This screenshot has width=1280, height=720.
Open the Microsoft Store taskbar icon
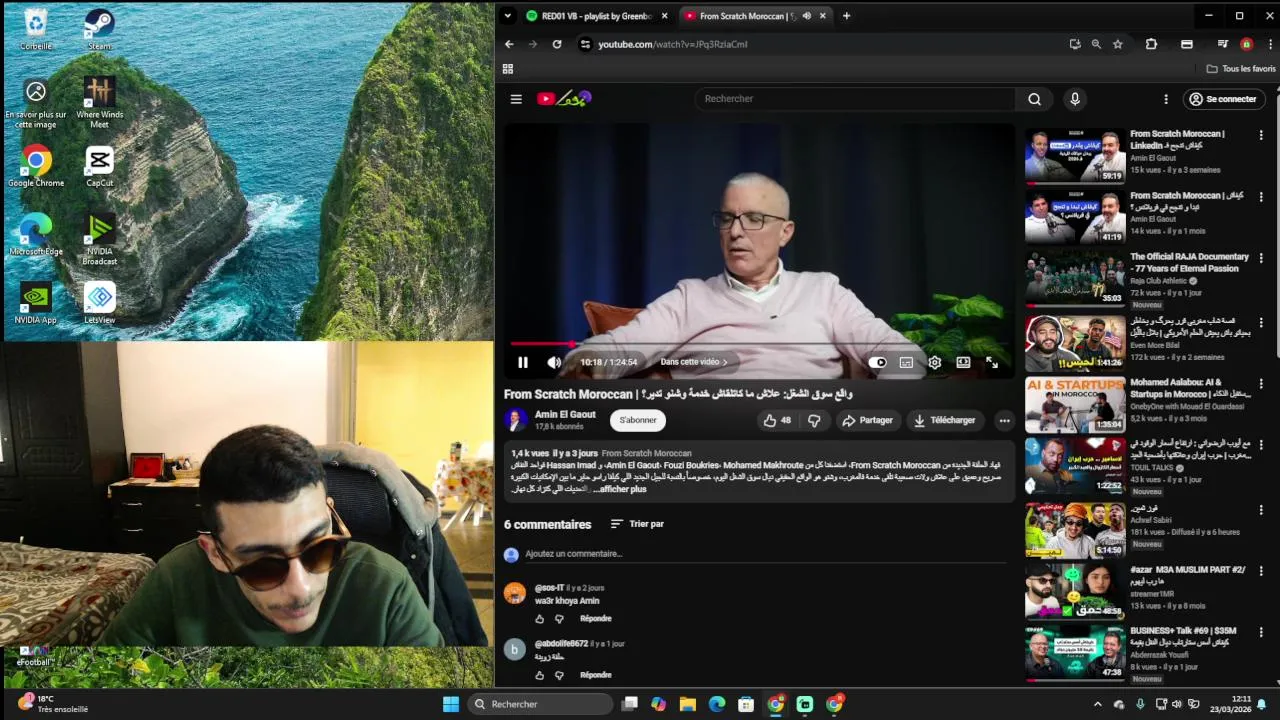pyautogui.click(x=746, y=704)
